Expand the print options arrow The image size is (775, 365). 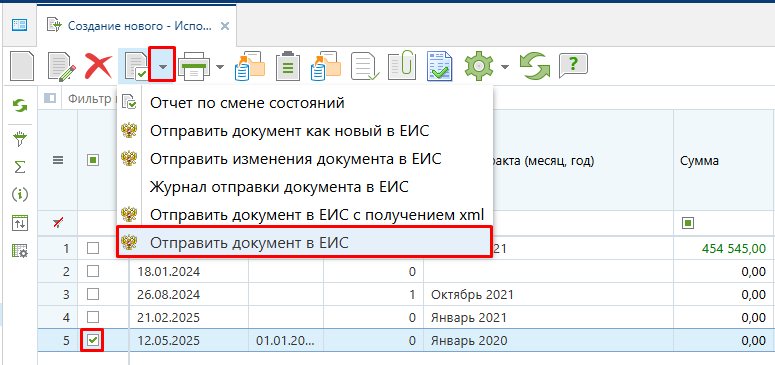tap(219, 66)
